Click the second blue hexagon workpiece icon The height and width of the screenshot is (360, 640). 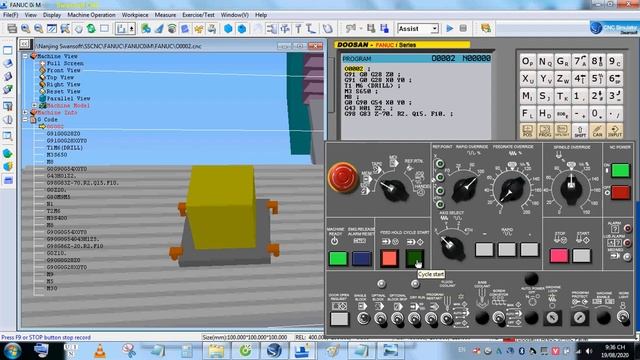[242, 29]
